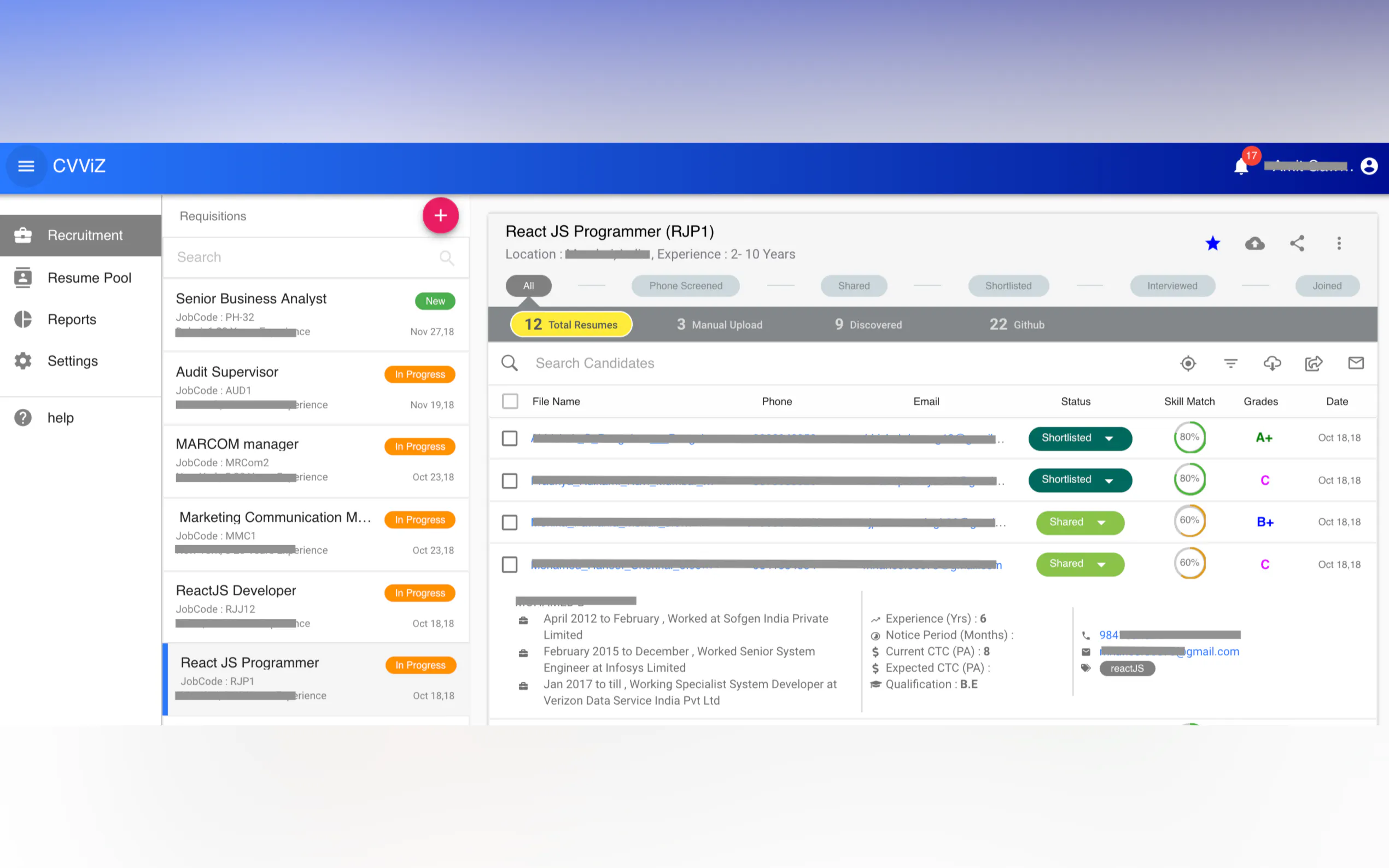1389x868 pixels.
Task: Click the filter list icon
Action: coord(1230,363)
